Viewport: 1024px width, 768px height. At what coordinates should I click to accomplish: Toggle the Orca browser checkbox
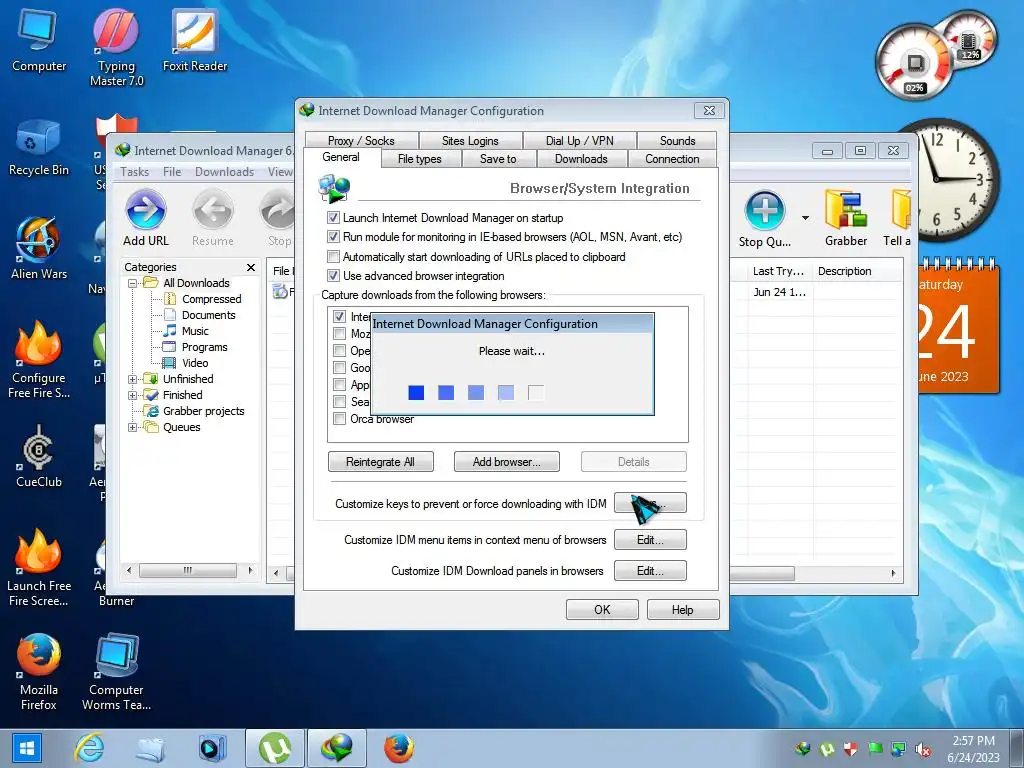pyautogui.click(x=340, y=419)
